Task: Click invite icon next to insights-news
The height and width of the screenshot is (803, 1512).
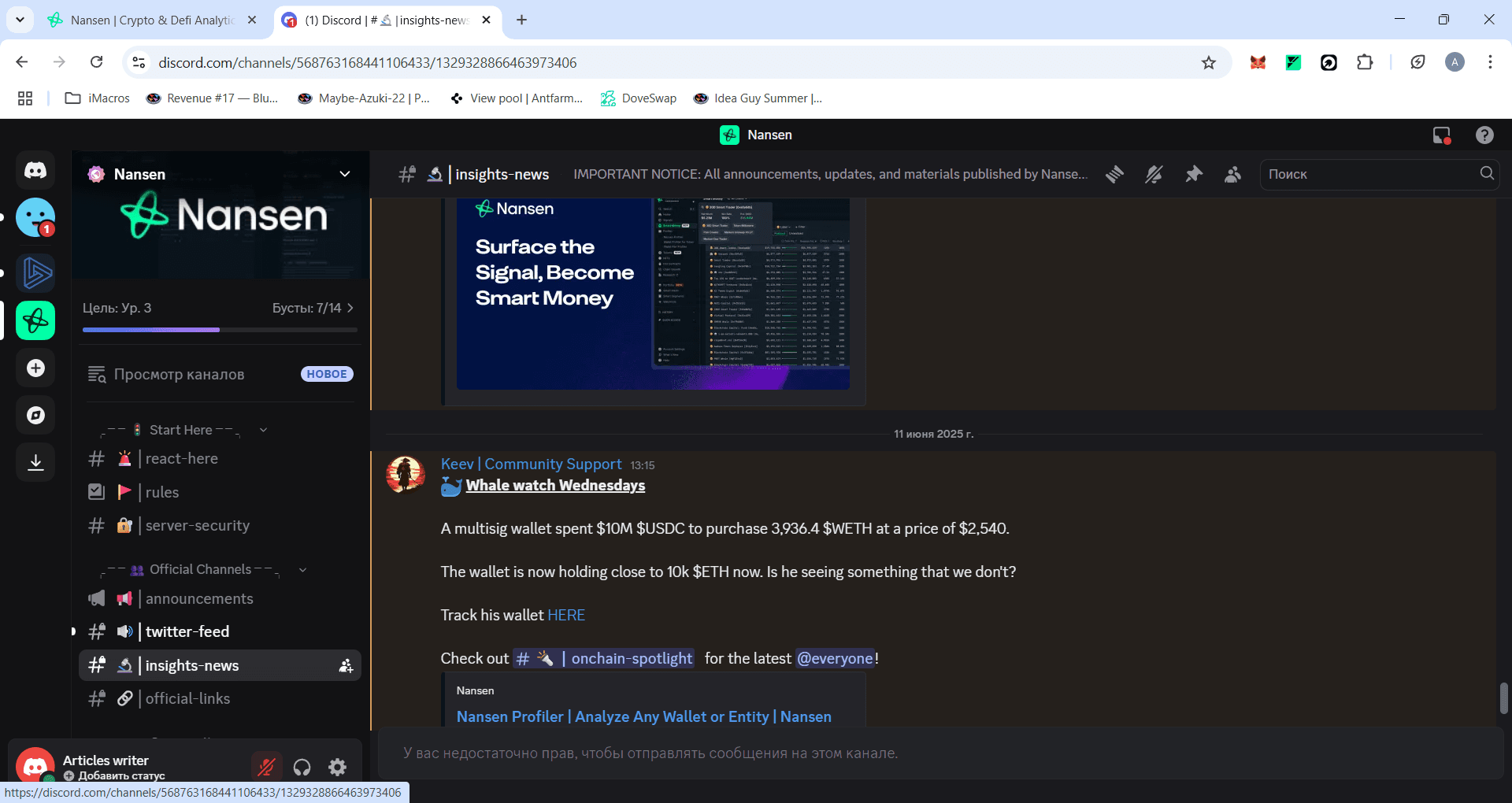Action: tap(346, 666)
